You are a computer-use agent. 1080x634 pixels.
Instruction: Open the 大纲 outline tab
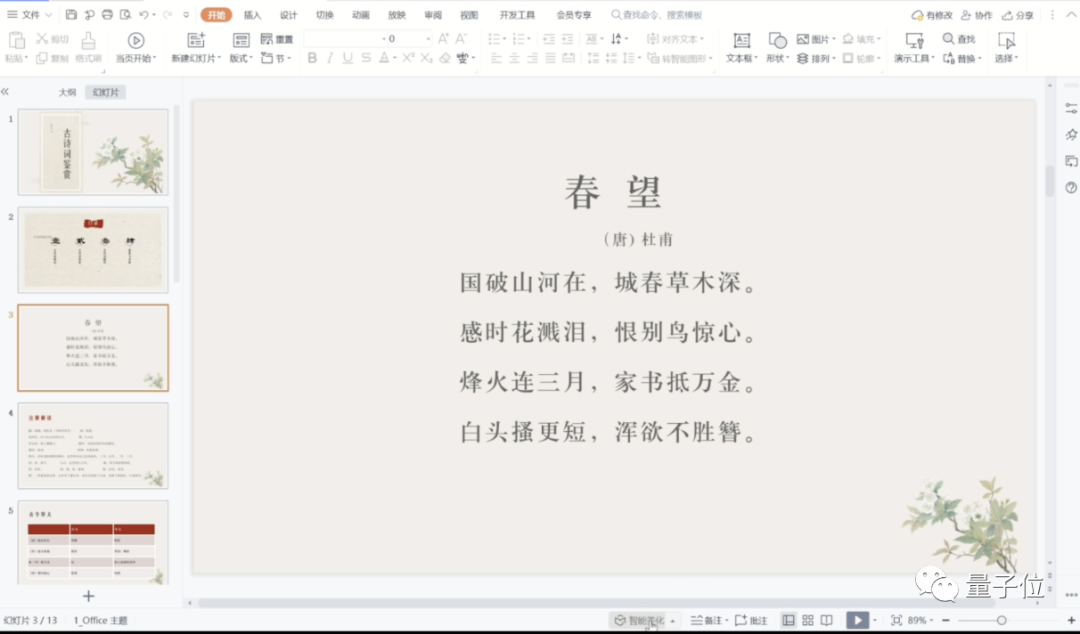point(67,92)
